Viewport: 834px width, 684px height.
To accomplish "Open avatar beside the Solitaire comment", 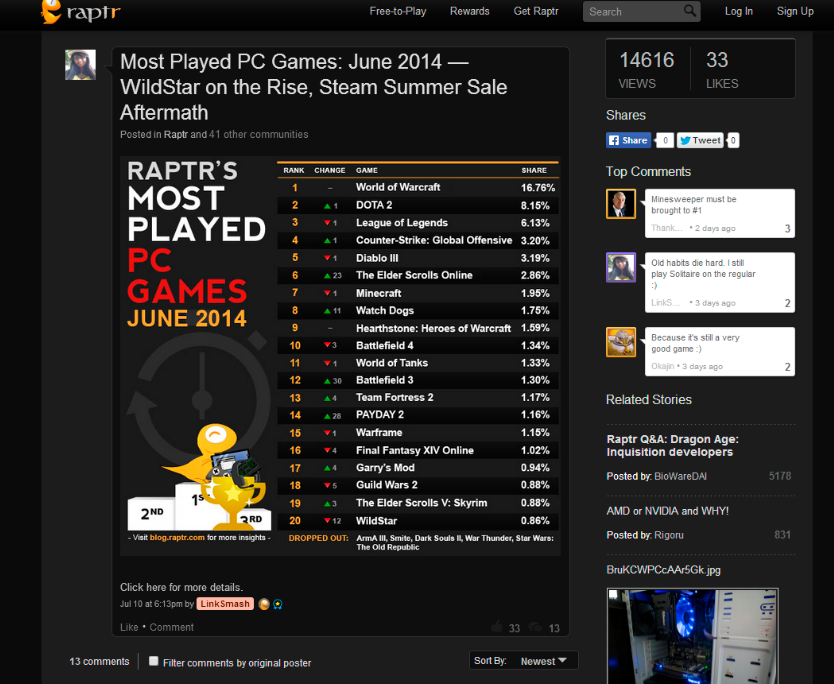I will pos(621,267).
